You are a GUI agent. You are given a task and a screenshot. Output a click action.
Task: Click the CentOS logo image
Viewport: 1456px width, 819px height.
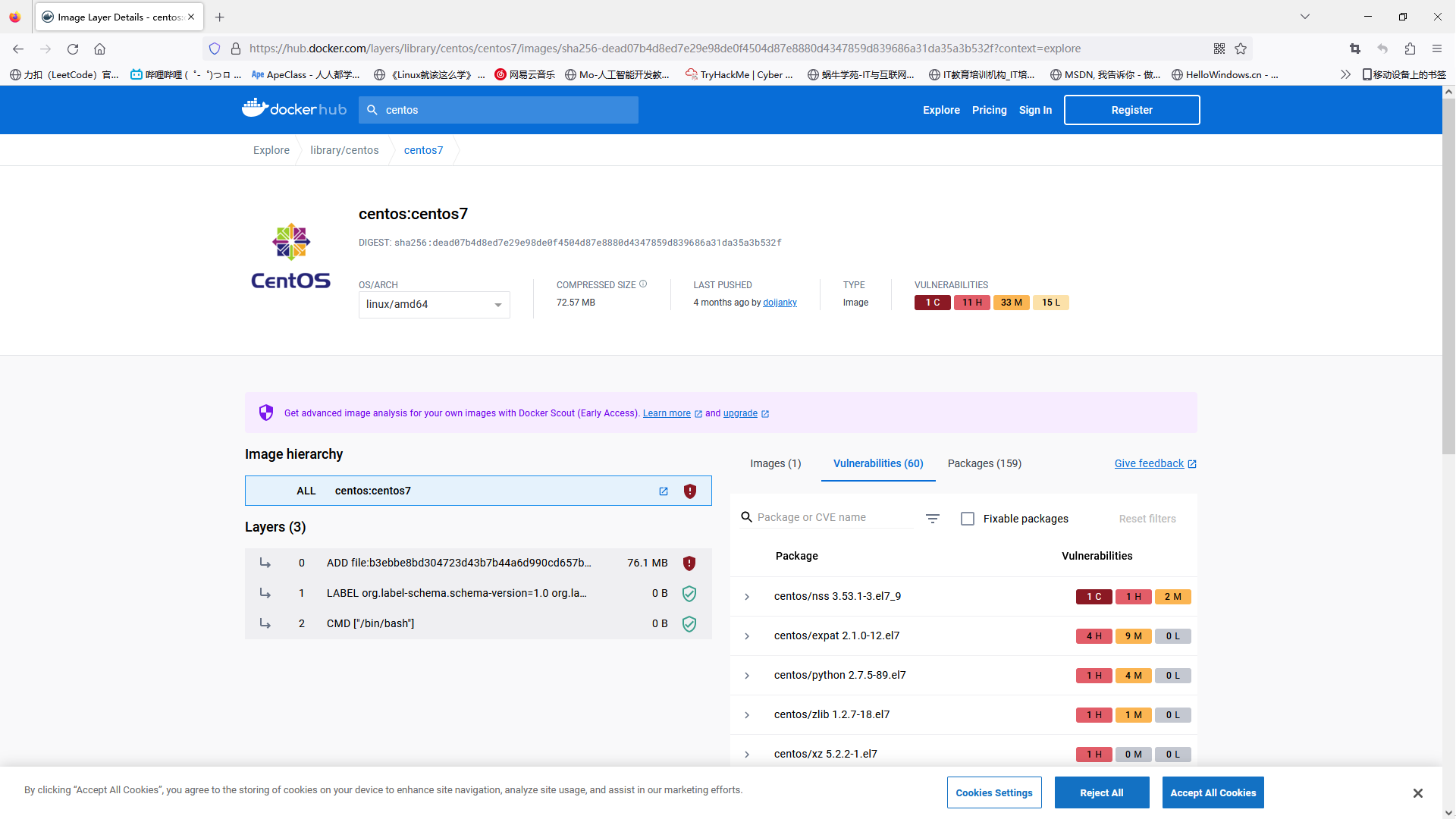291,256
